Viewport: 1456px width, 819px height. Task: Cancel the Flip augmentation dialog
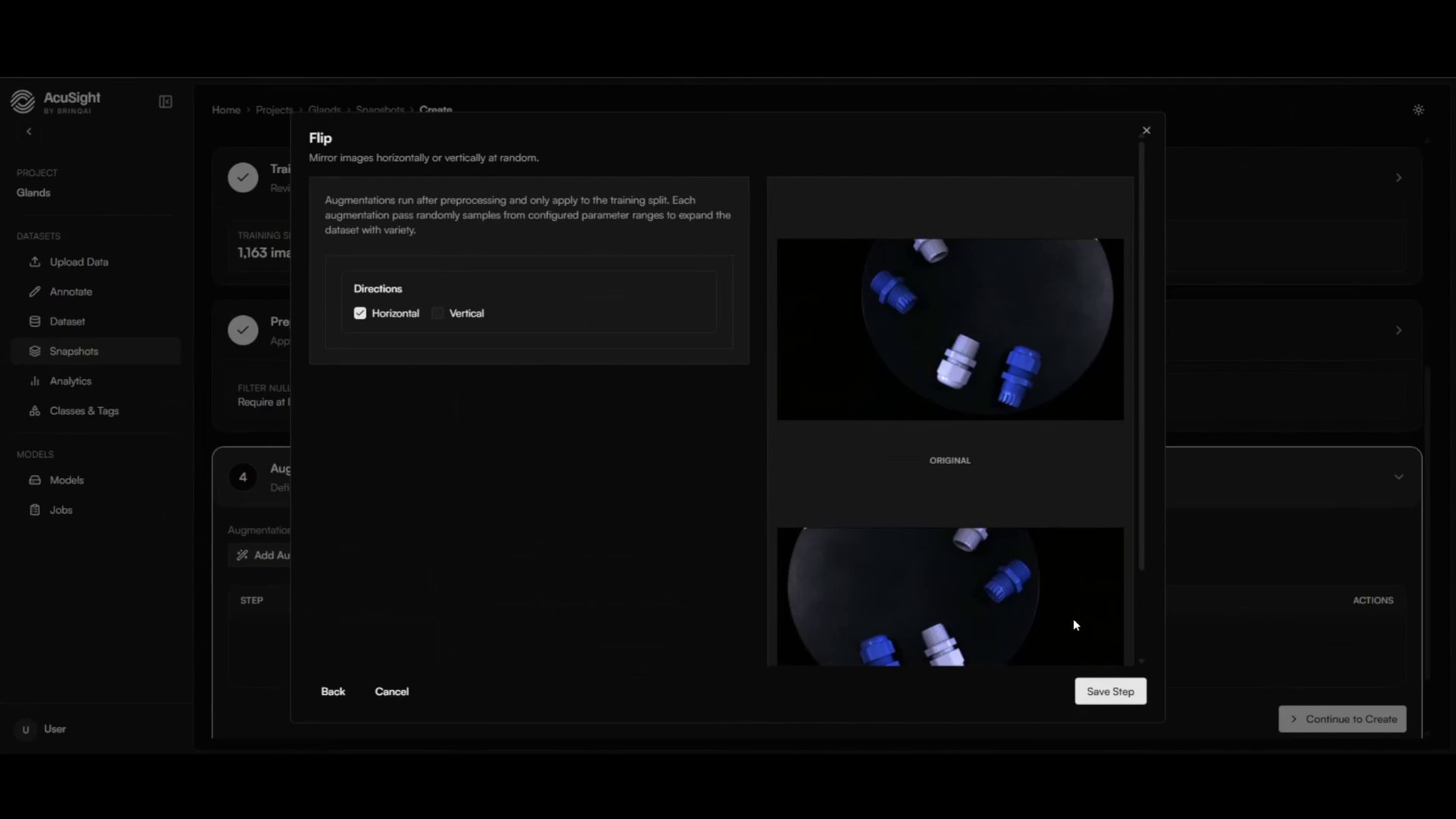pos(392,692)
